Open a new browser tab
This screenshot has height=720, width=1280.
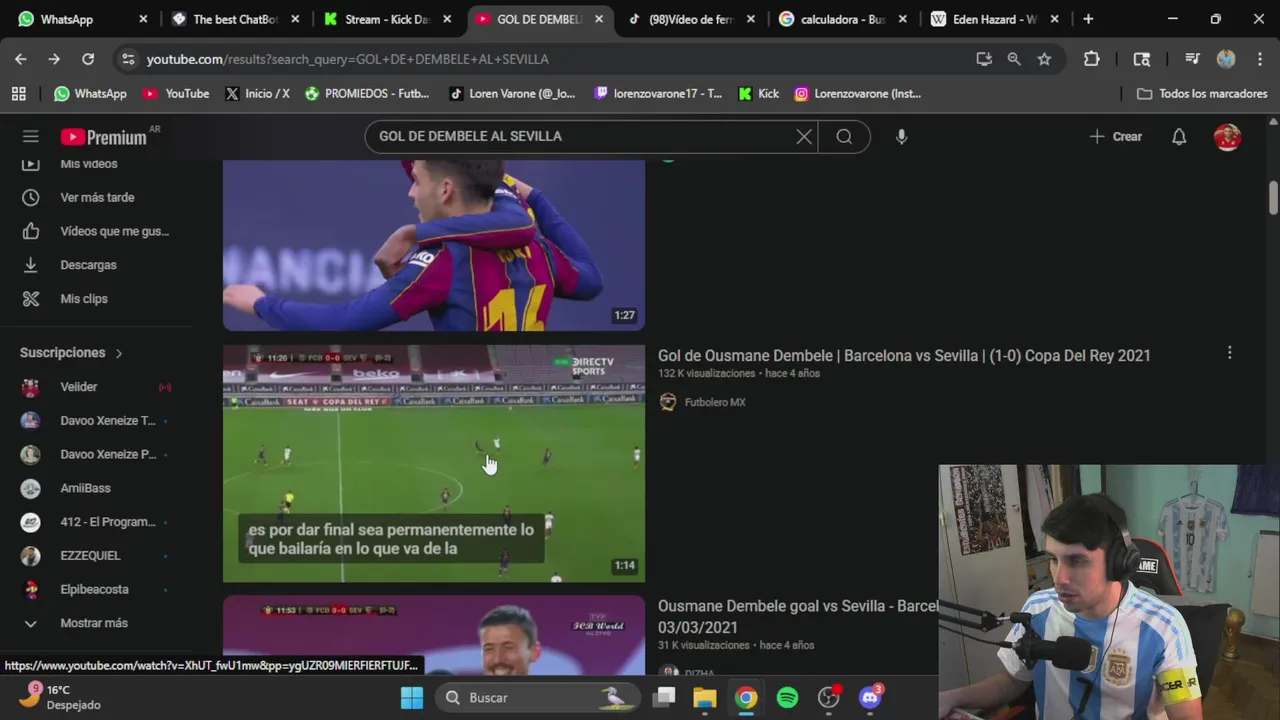pyautogui.click(x=1088, y=19)
